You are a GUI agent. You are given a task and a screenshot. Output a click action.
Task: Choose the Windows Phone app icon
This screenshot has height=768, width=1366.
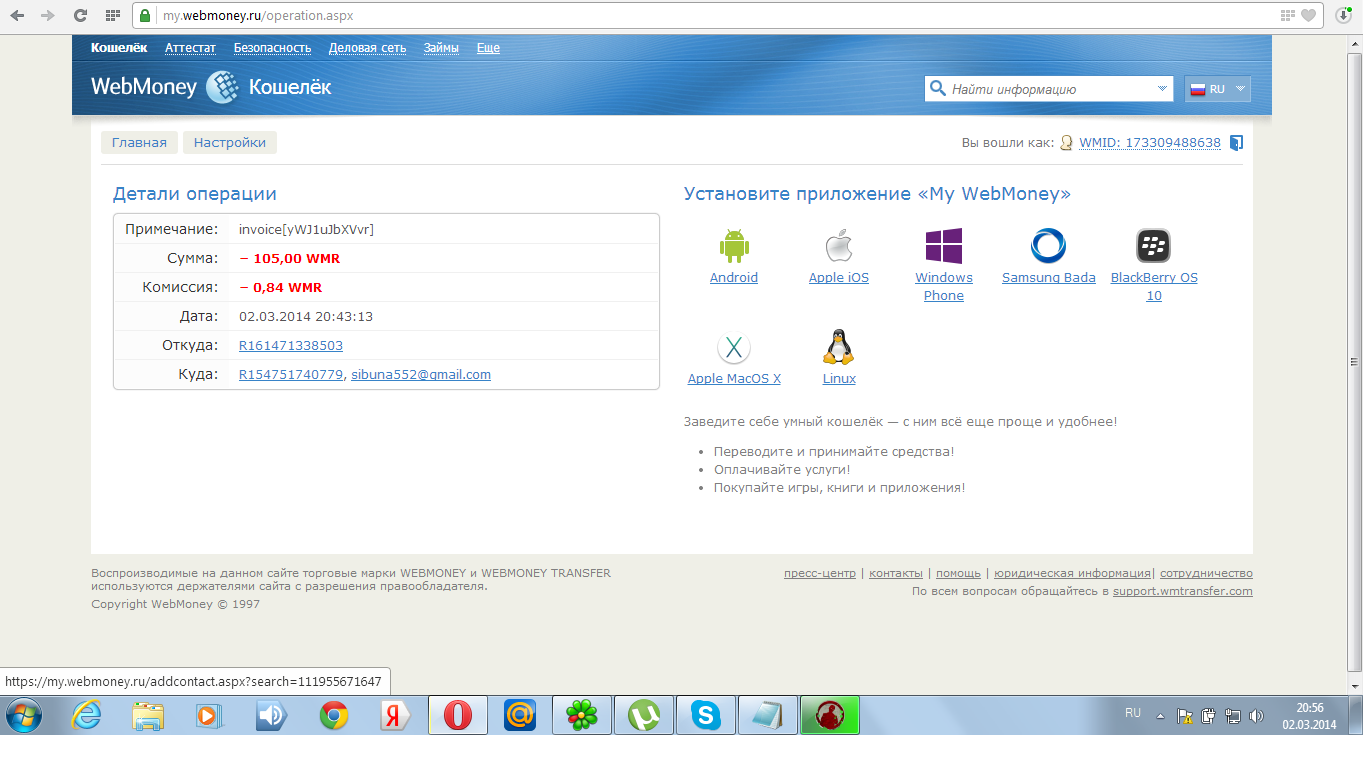[x=944, y=246]
